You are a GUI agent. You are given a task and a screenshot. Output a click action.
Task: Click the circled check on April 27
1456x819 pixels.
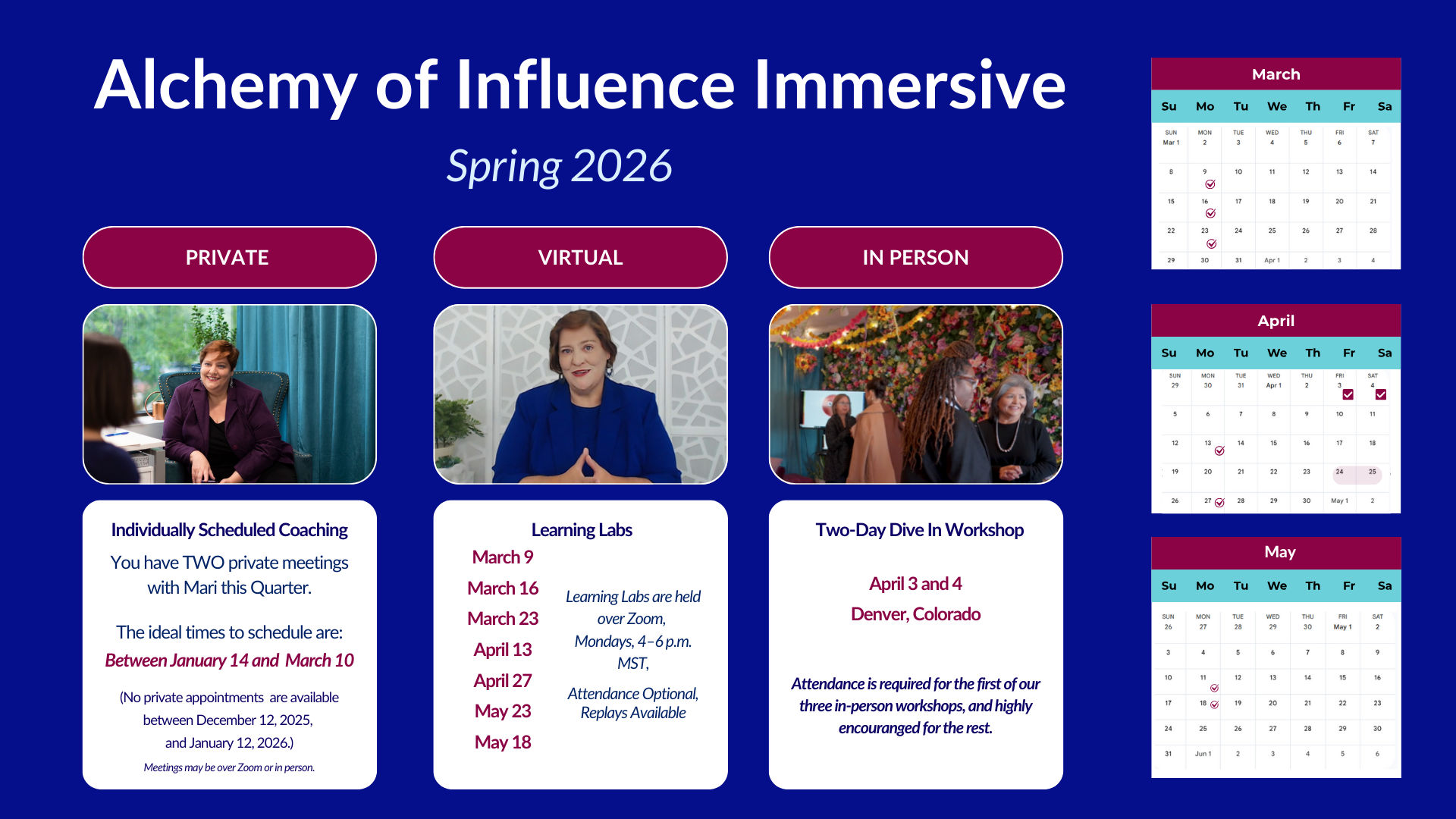tap(1219, 502)
